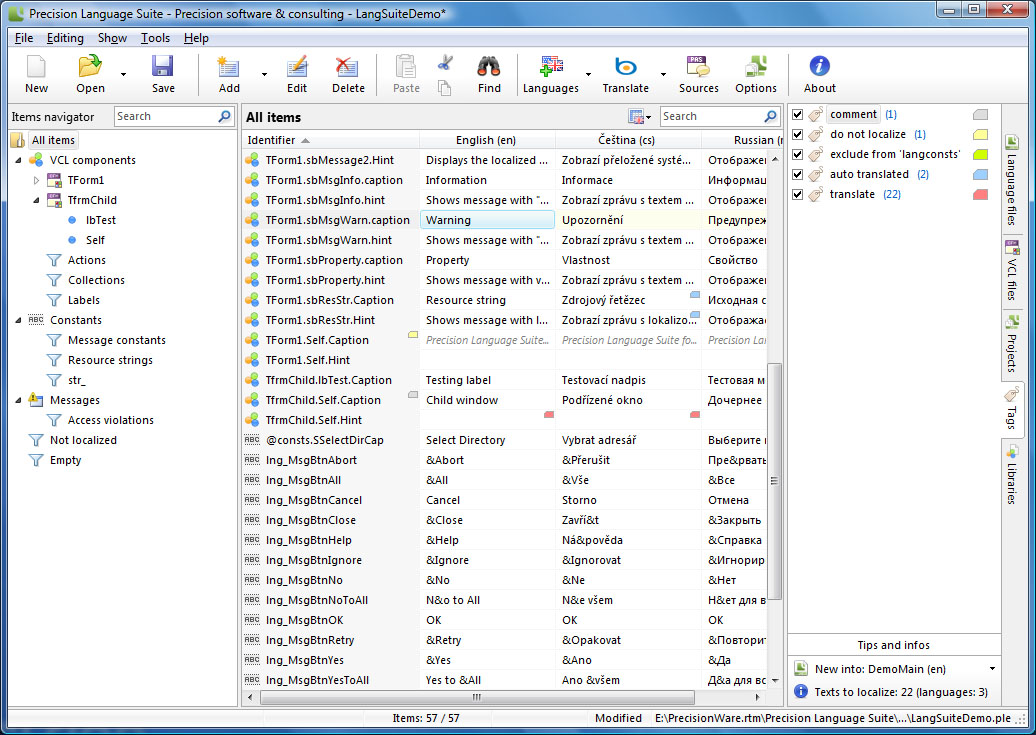The width and height of the screenshot is (1036, 735).
Task: Click the tag icon beside translate
Action: pos(817,194)
